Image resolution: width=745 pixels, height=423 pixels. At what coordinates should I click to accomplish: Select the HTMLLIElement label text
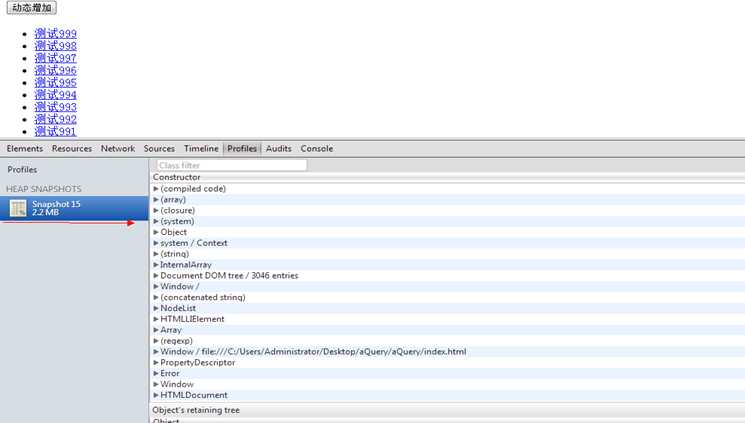(192, 319)
